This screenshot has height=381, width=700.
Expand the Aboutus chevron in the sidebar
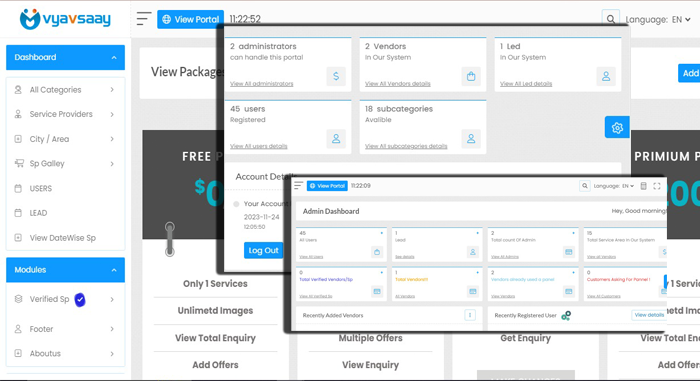coord(112,353)
